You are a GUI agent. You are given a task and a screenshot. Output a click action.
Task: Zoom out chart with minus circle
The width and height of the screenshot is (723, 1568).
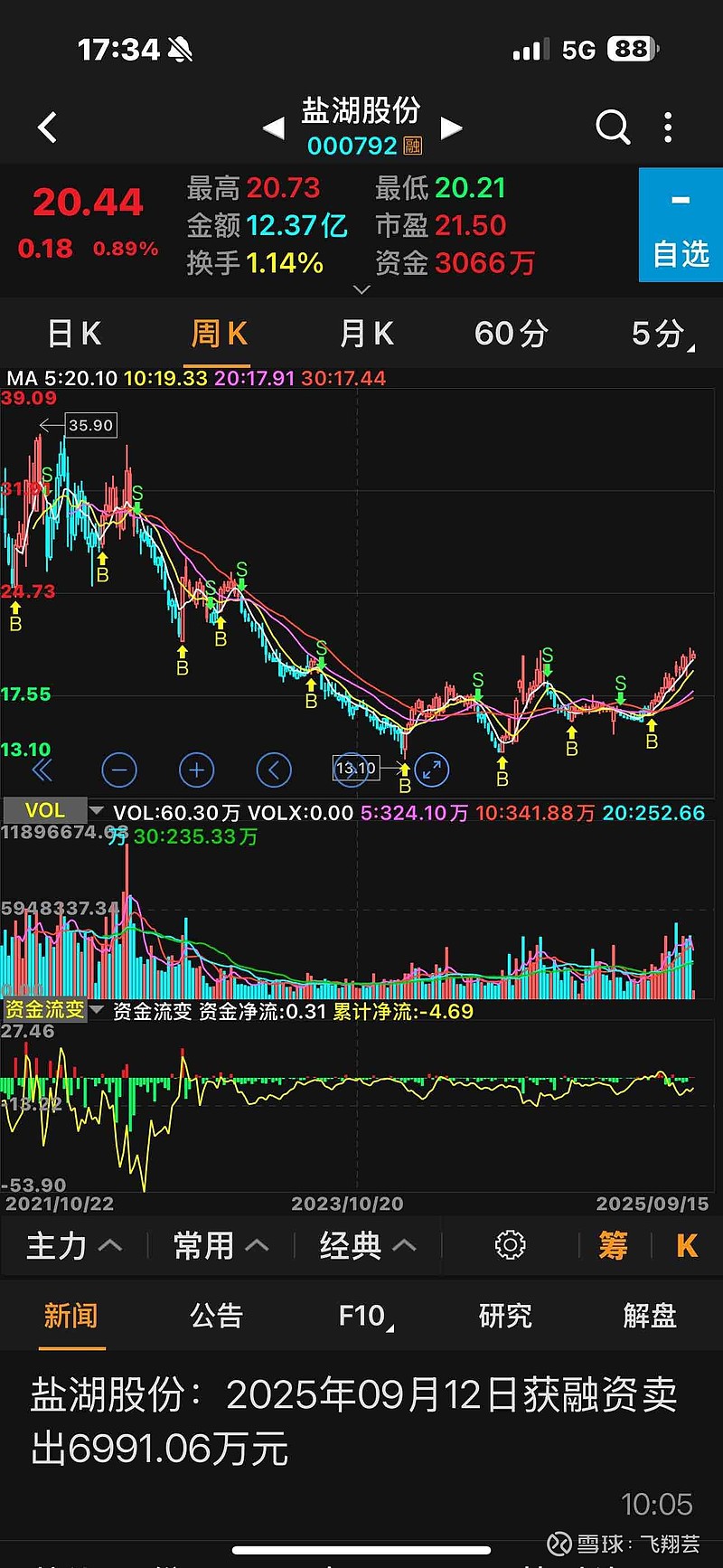tap(119, 770)
